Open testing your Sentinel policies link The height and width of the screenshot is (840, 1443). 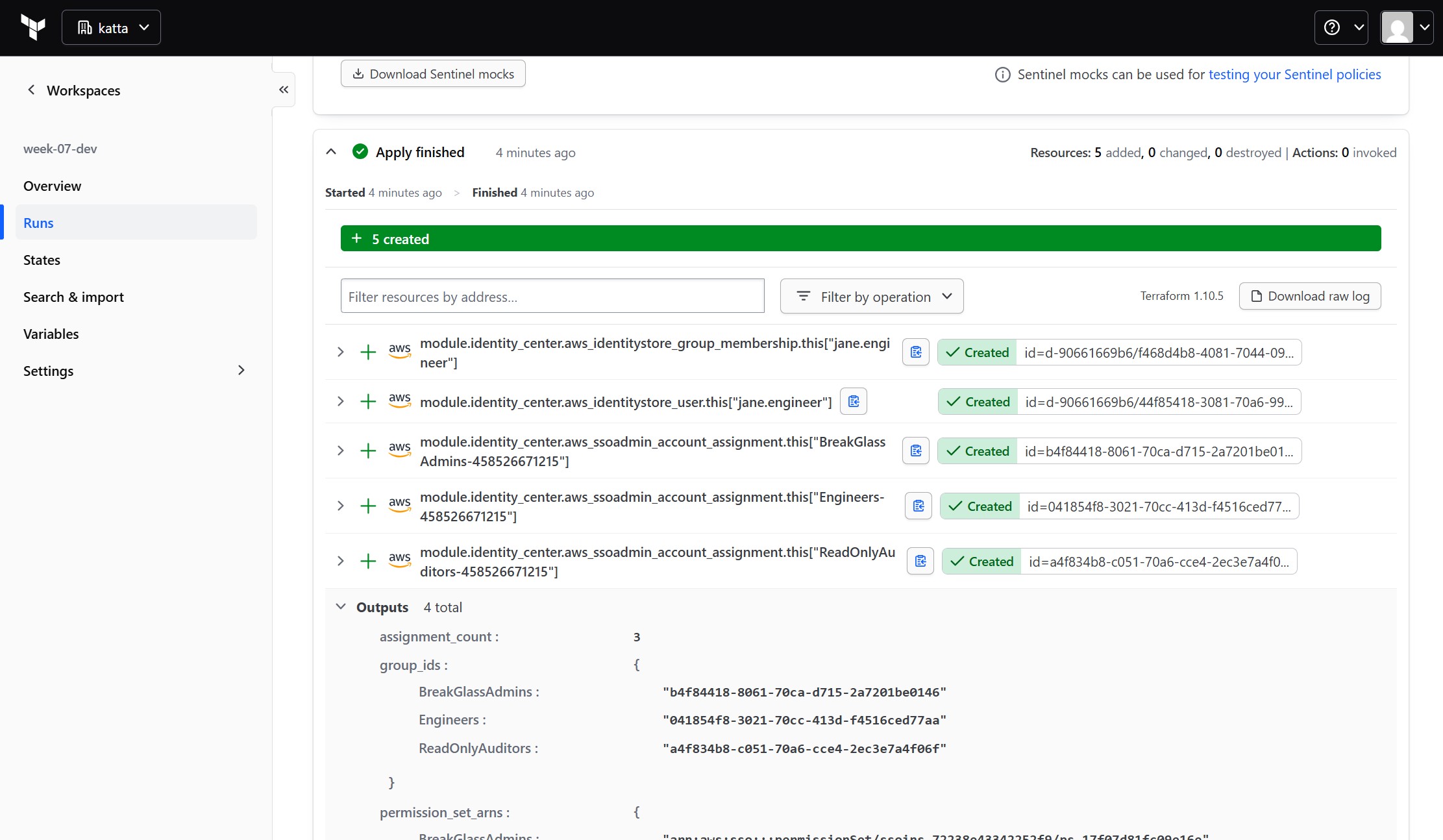coord(1294,75)
